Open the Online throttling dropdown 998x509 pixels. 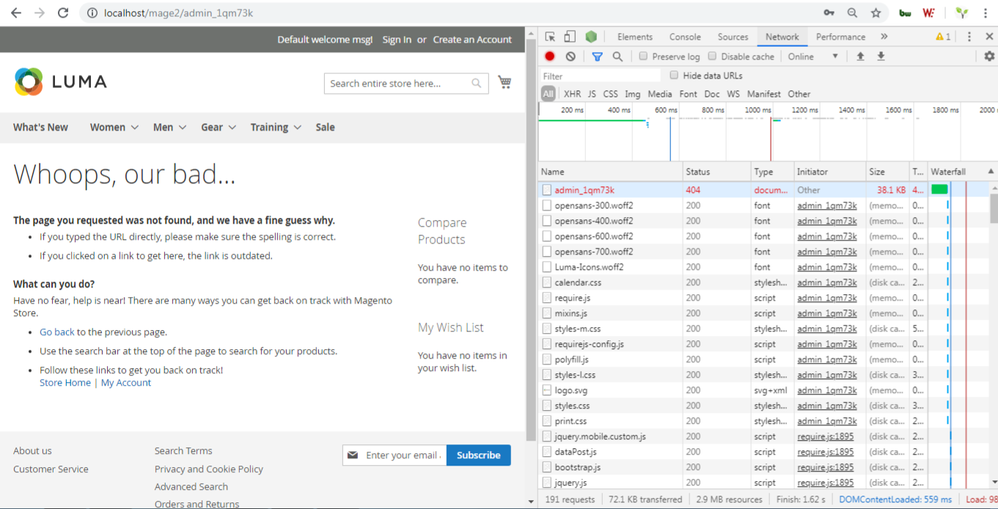point(812,57)
